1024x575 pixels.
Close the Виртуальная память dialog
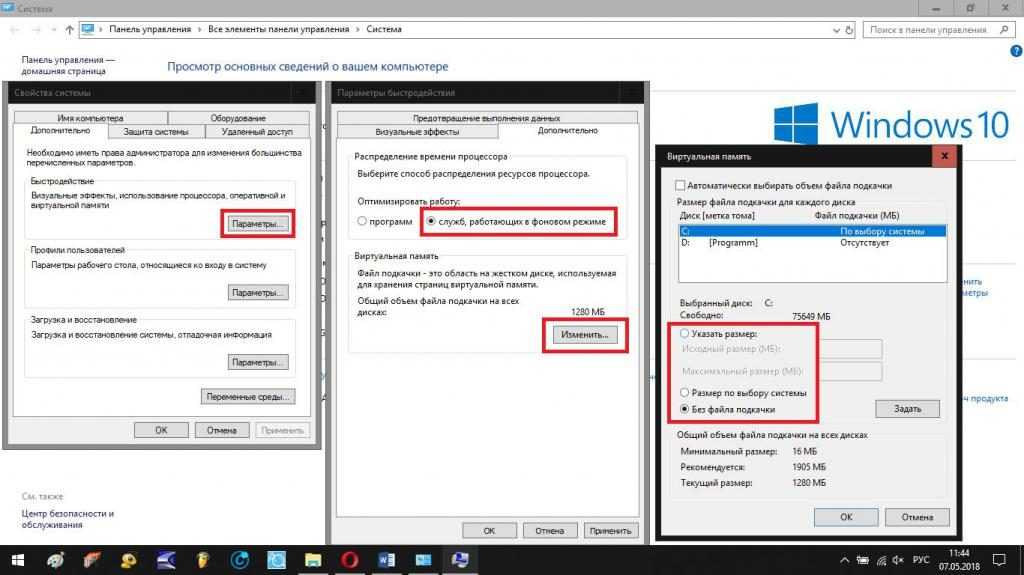pyautogui.click(x=944, y=156)
